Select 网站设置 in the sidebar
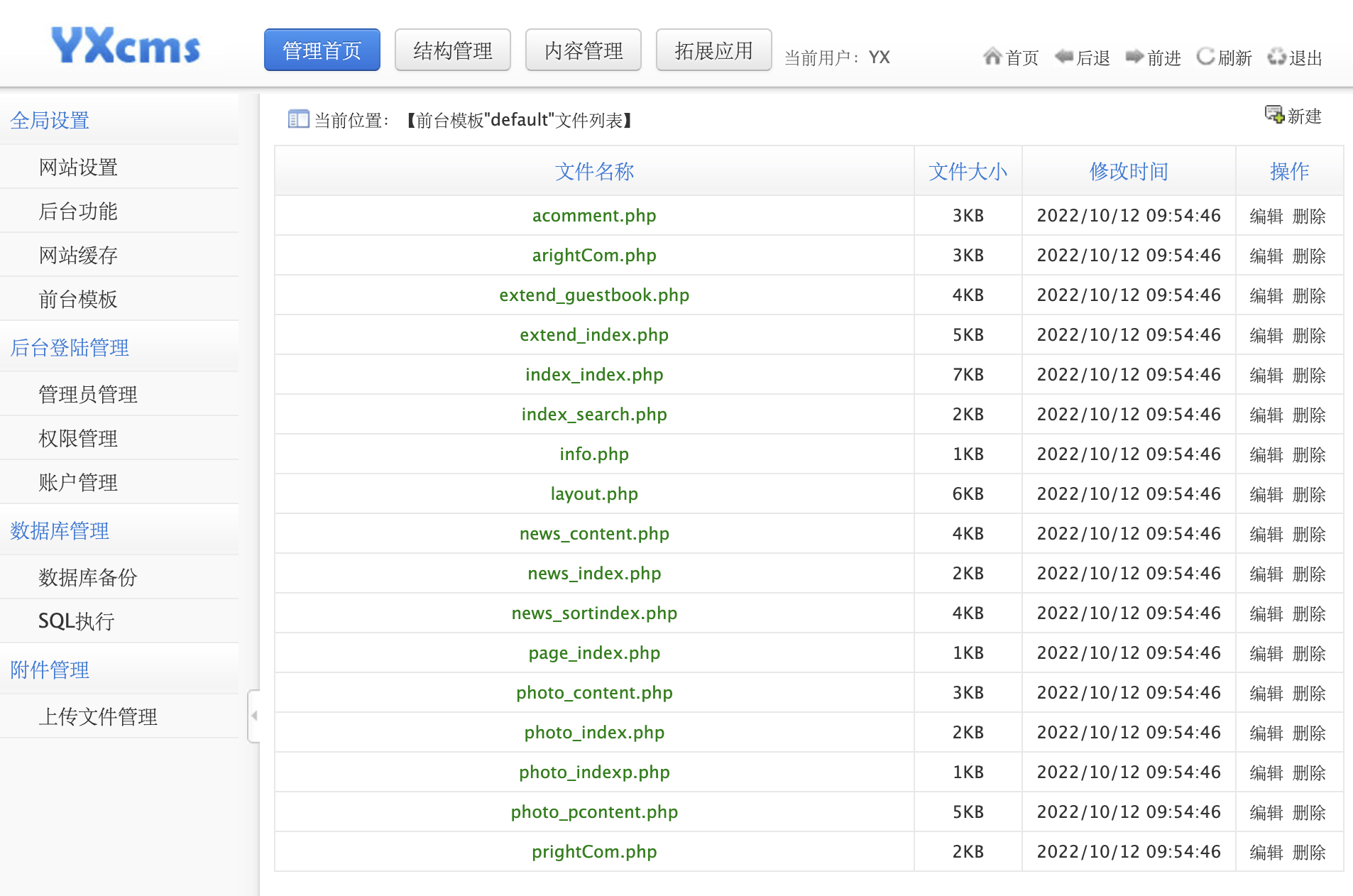The width and height of the screenshot is (1353, 896). tap(78, 168)
